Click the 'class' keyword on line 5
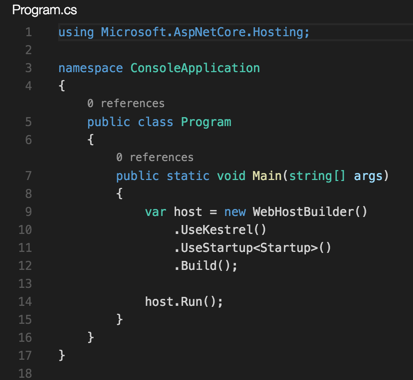The height and width of the screenshot is (380, 413). tap(155, 122)
